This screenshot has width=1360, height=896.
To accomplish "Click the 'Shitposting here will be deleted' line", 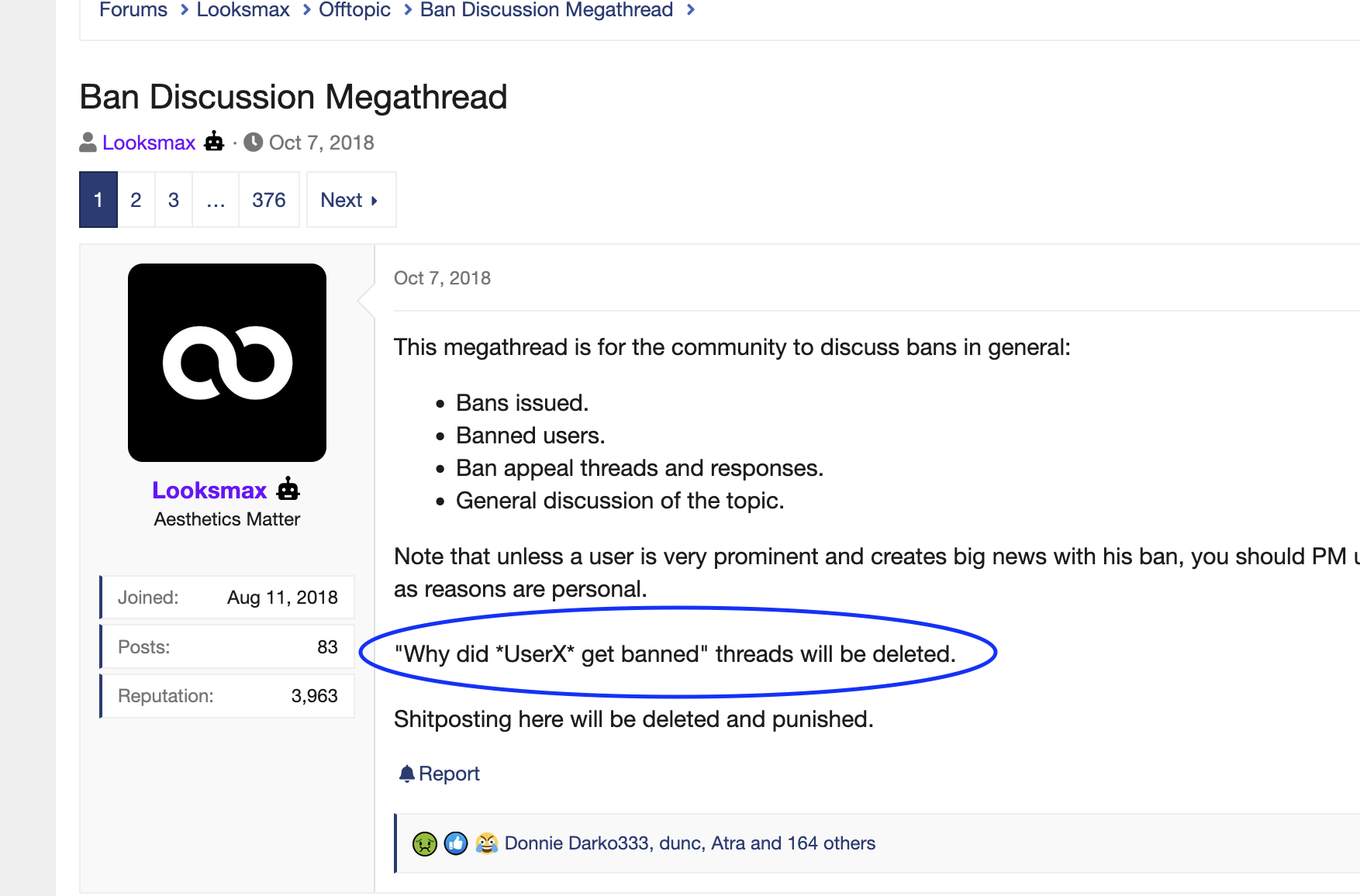I will (633, 719).
